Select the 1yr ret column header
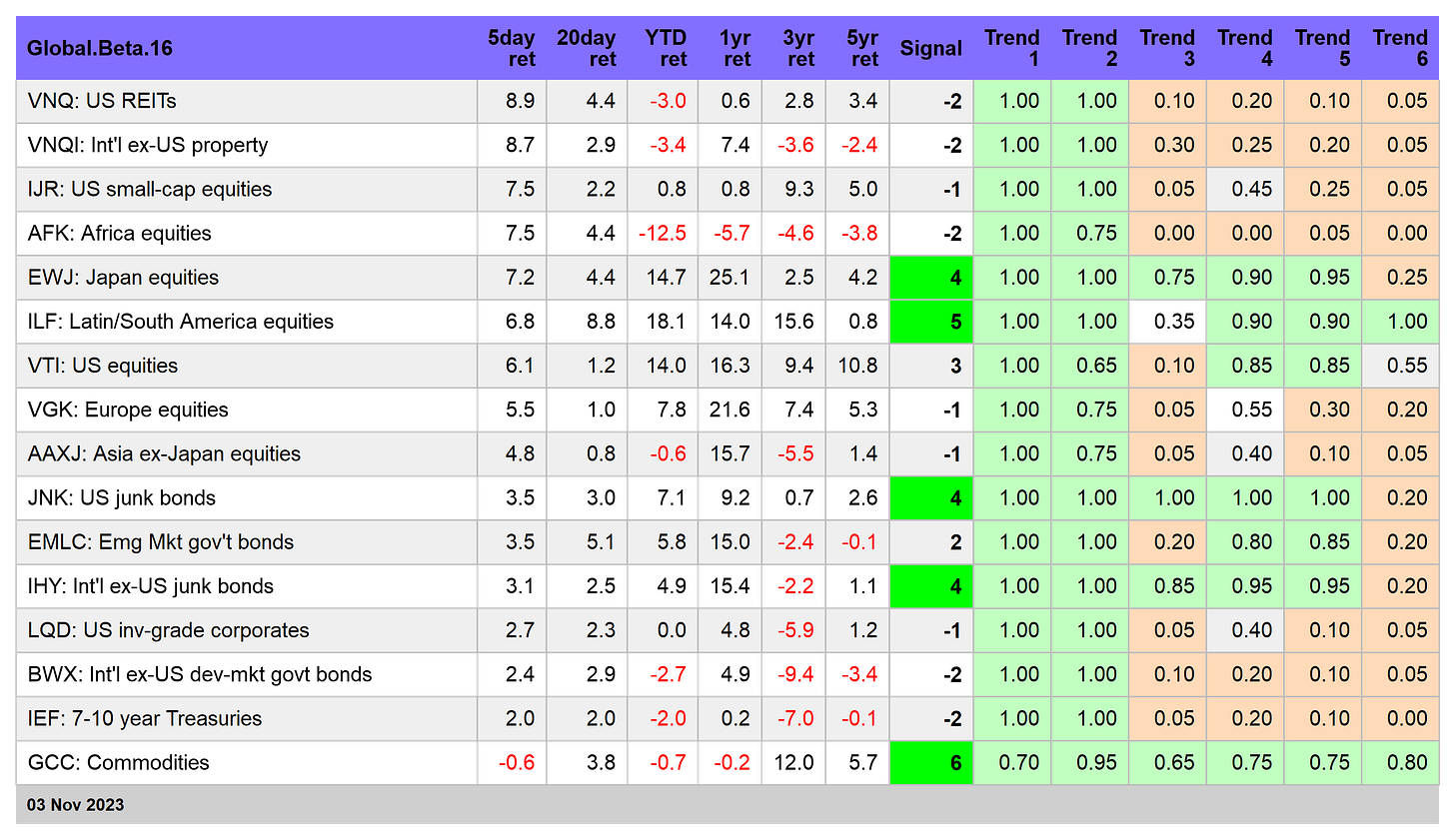The width and height of the screenshot is (1455, 840). [x=735, y=48]
